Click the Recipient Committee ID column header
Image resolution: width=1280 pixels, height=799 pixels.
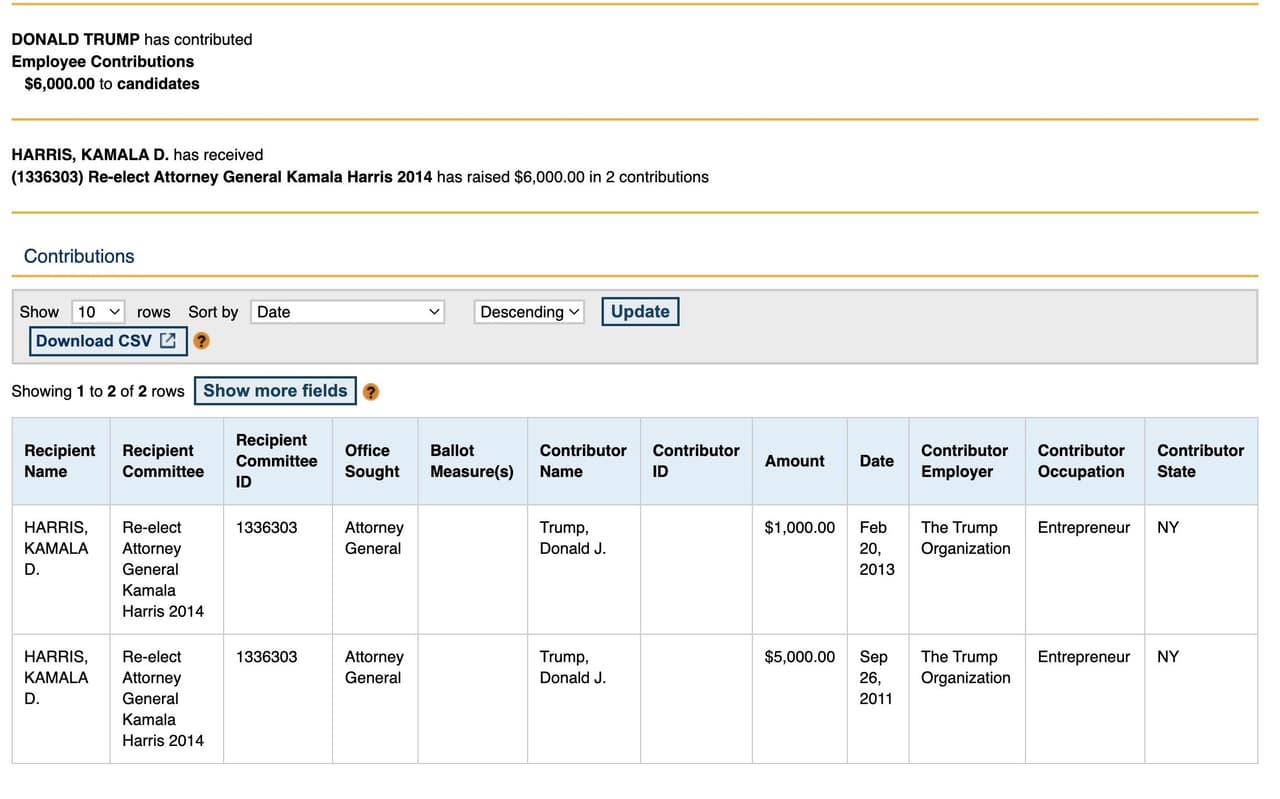[276, 461]
